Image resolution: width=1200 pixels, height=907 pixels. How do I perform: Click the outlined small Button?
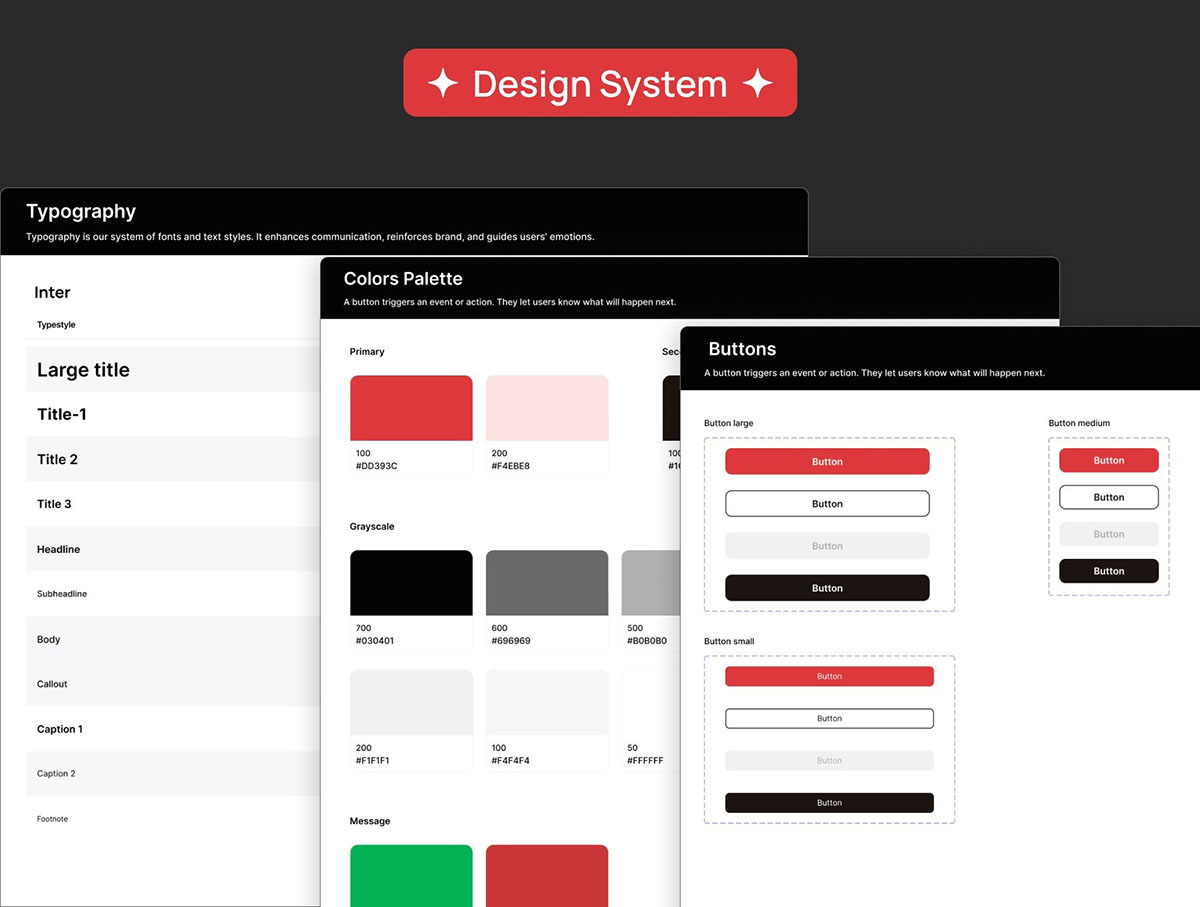tap(829, 718)
